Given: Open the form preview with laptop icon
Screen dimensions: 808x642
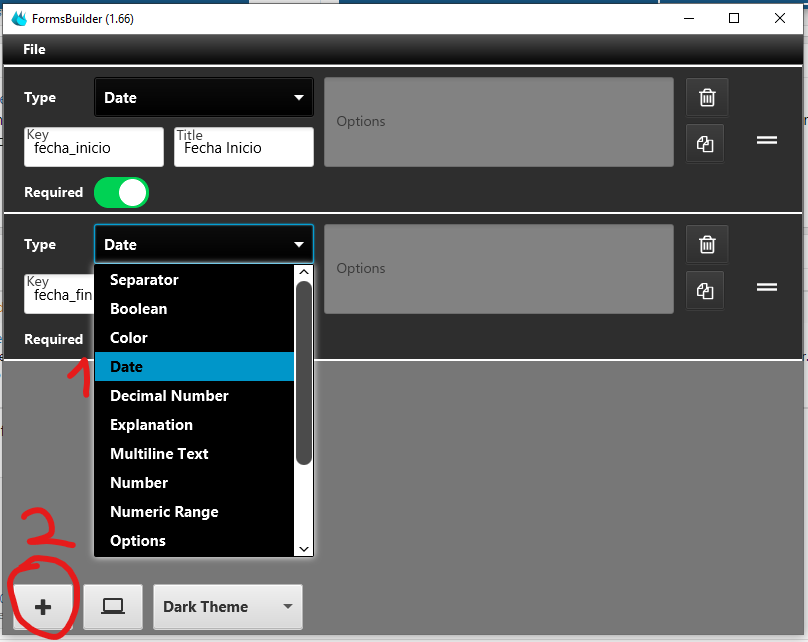Looking at the screenshot, I should tap(113, 606).
